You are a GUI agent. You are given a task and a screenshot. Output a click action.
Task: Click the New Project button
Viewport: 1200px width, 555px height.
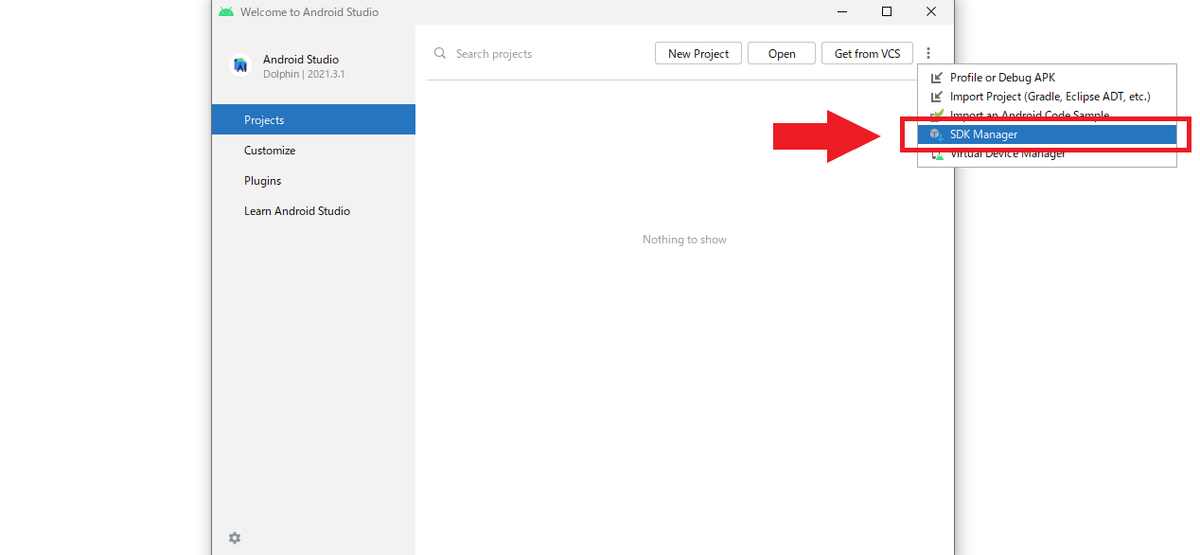pyautogui.click(x=698, y=54)
